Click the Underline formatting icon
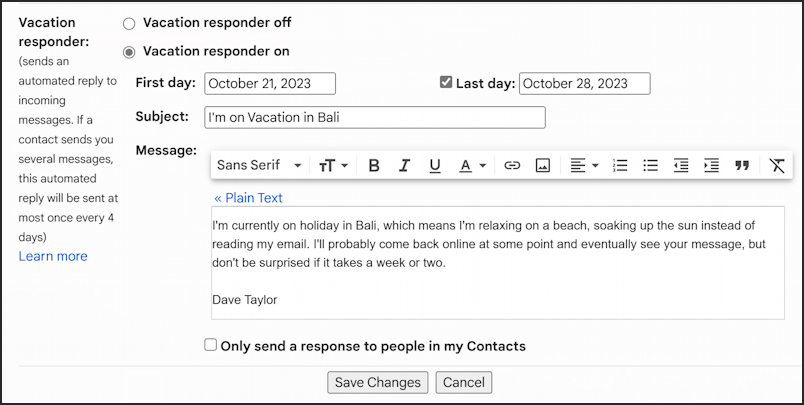 [x=435, y=166]
